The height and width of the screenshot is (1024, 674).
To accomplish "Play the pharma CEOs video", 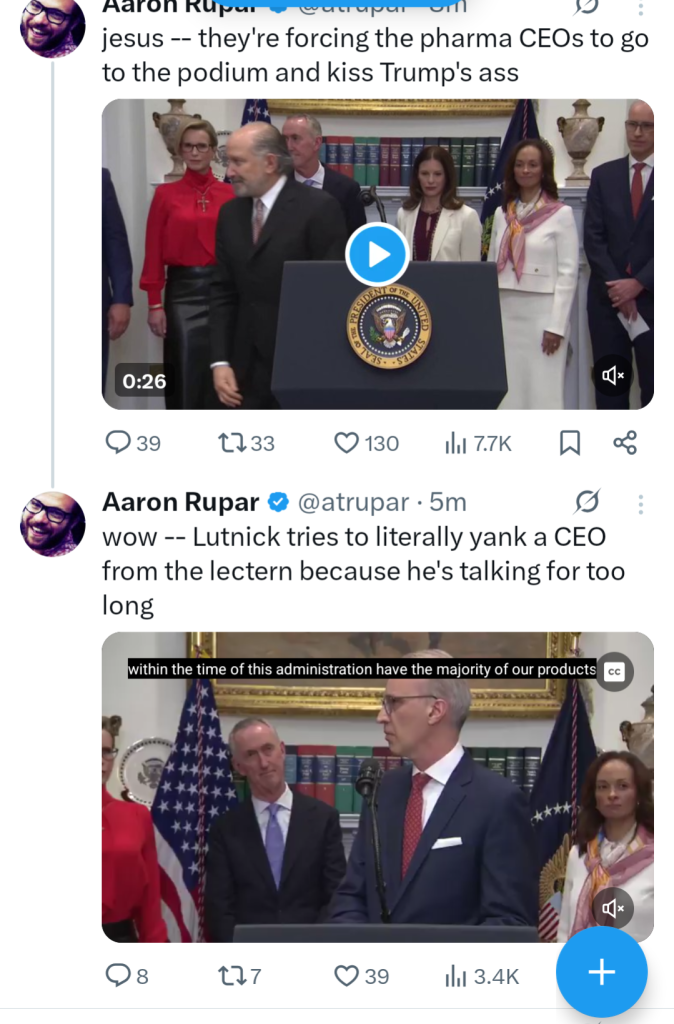I will pos(377,254).
